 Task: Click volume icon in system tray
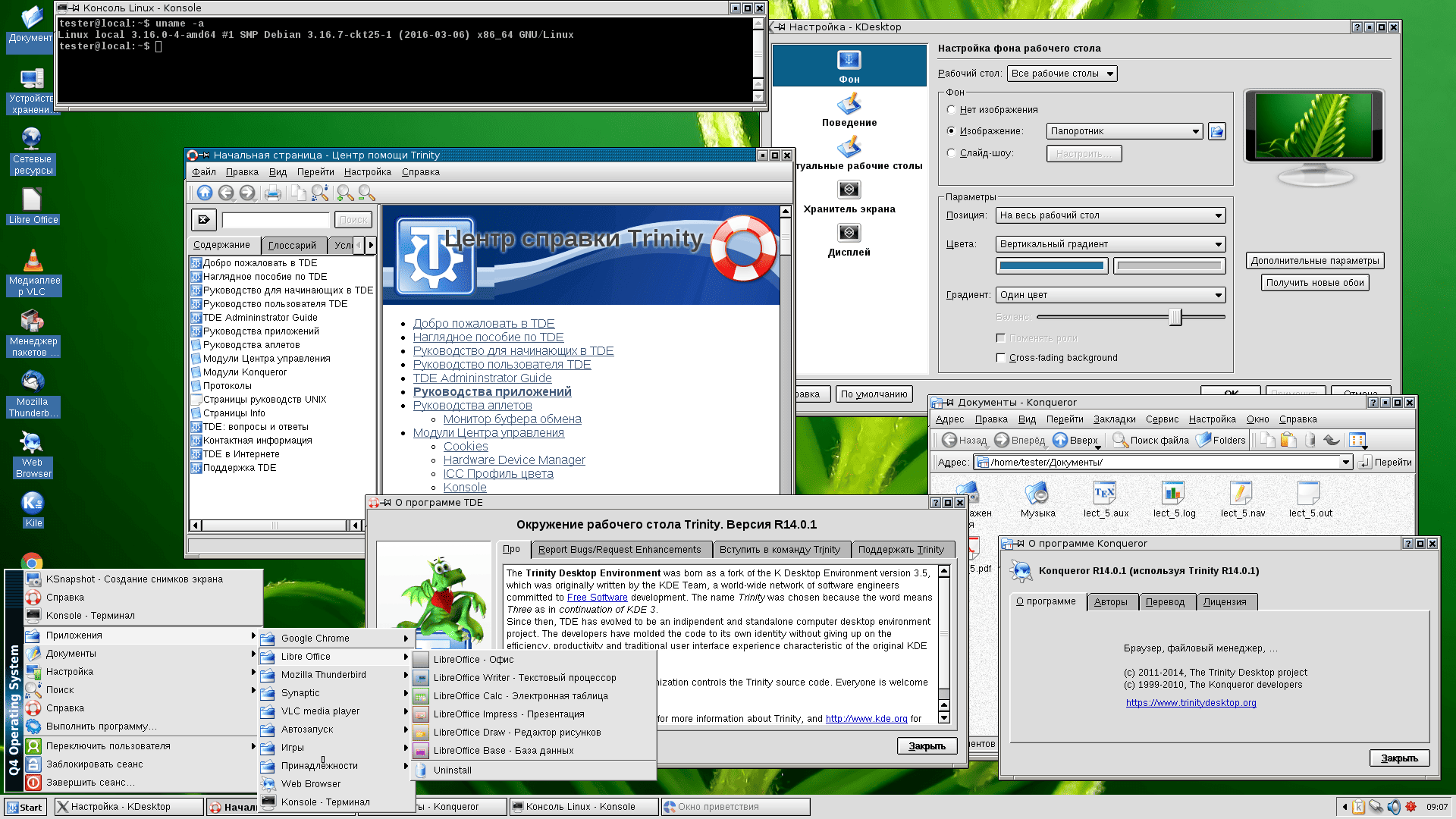point(1393,807)
